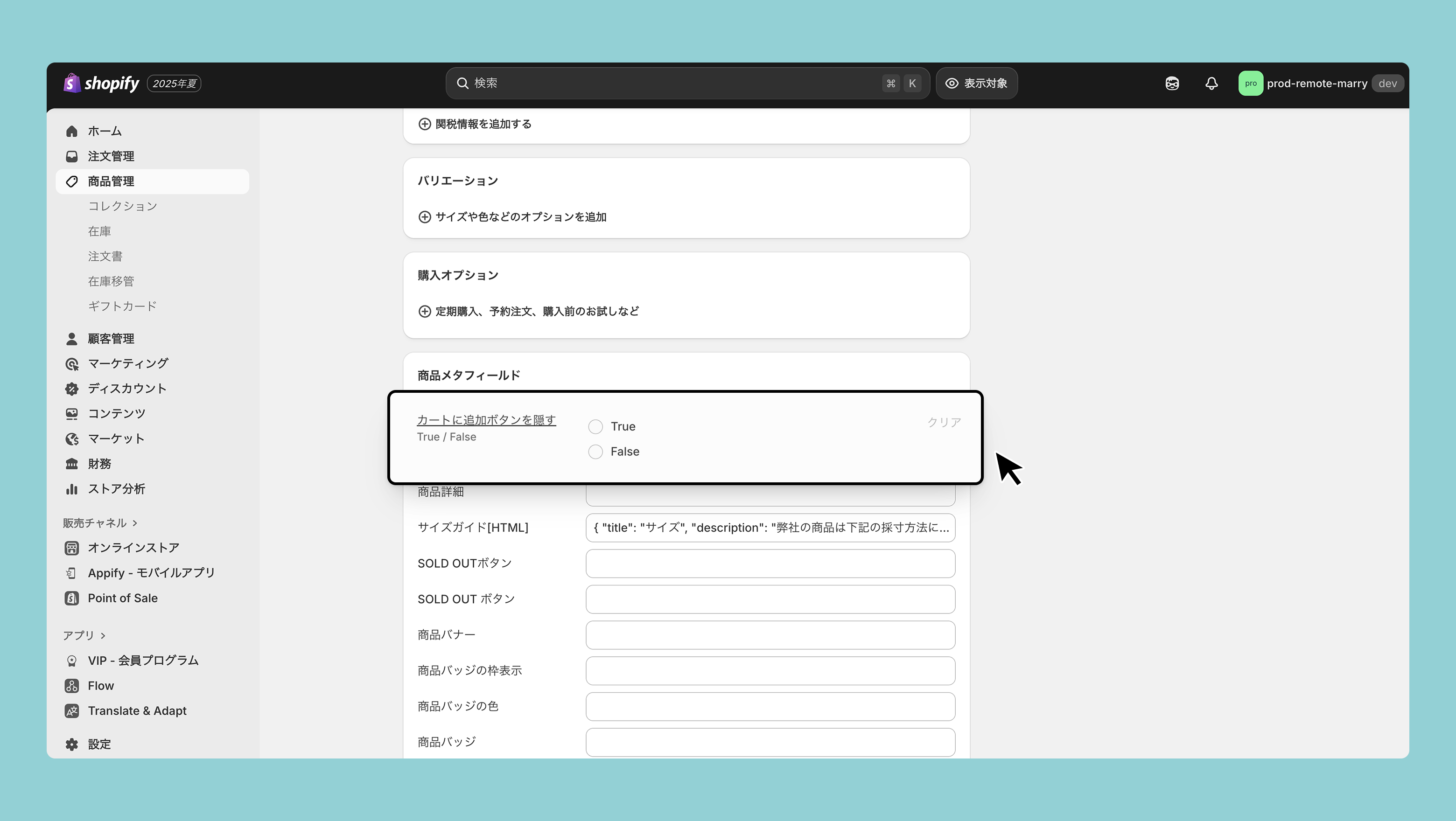Click the Shopify logo icon
This screenshot has height=821, width=1456.
pos(72,83)
